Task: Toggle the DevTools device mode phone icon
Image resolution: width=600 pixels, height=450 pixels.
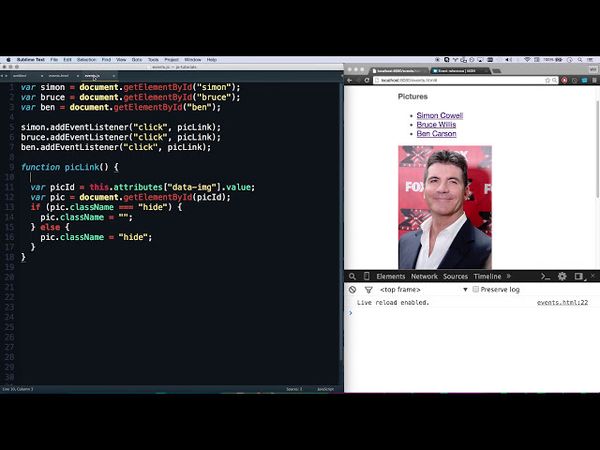Action: point(366,276)
